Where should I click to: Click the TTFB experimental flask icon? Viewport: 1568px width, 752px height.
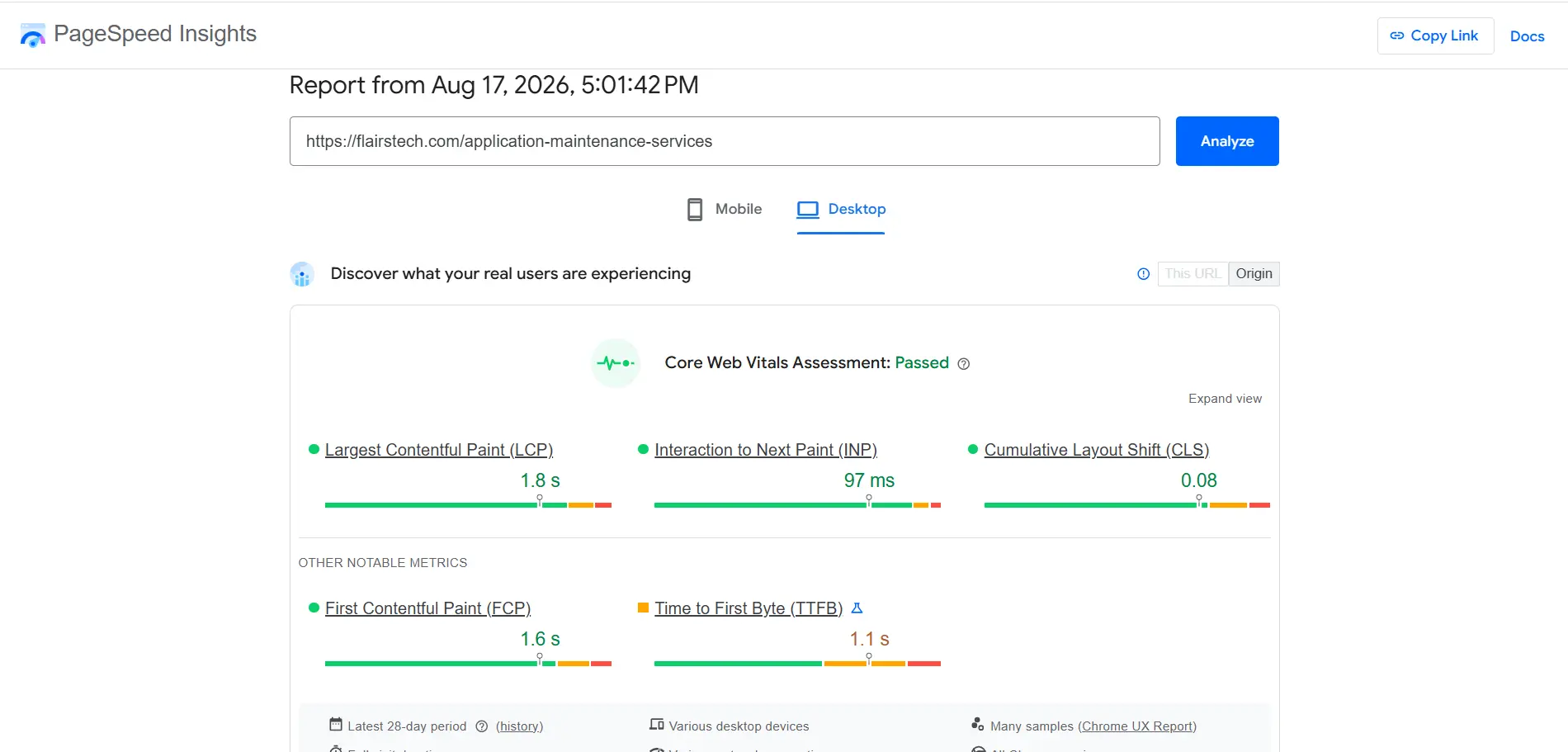857,608
